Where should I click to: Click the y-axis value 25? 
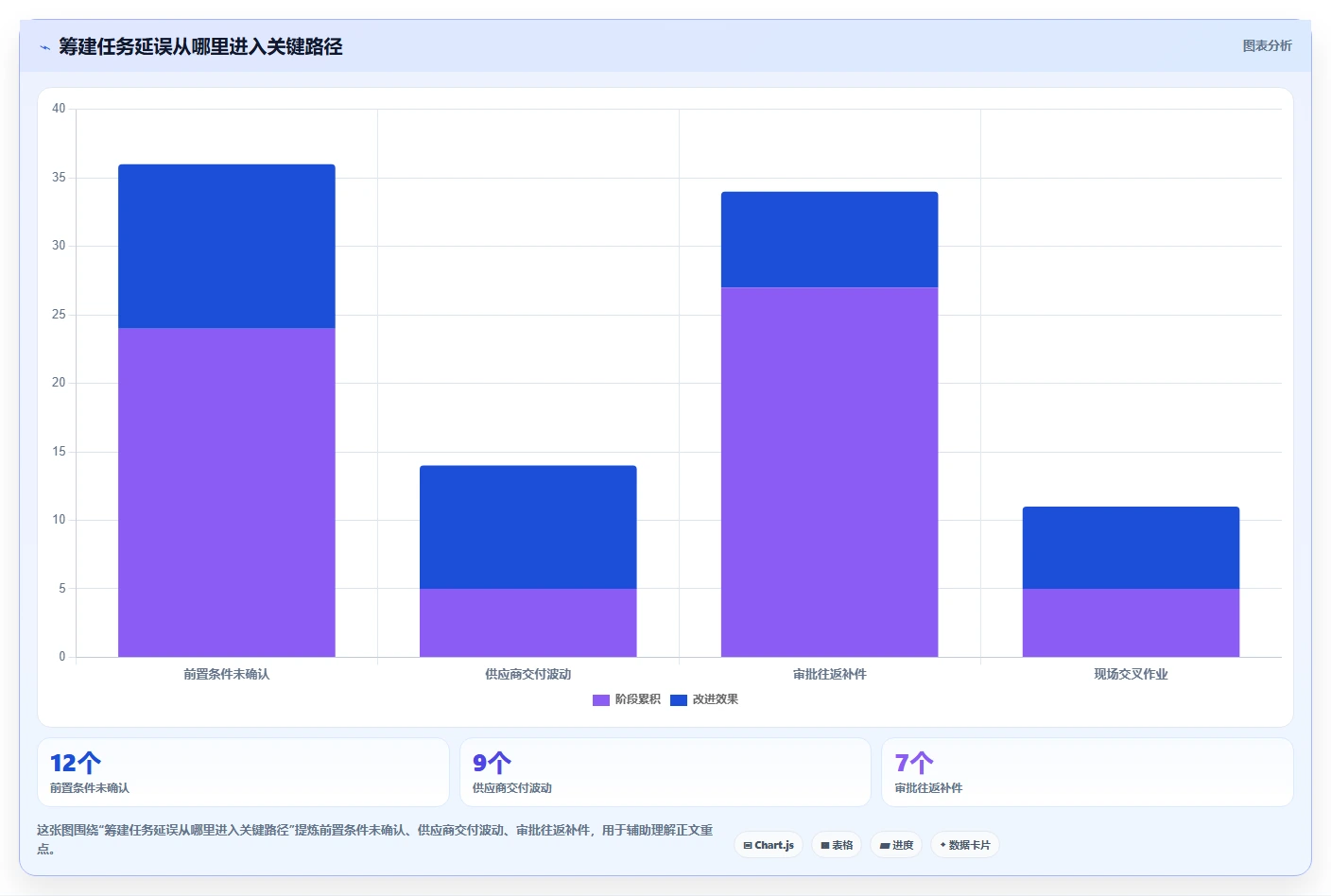(59, 315)
